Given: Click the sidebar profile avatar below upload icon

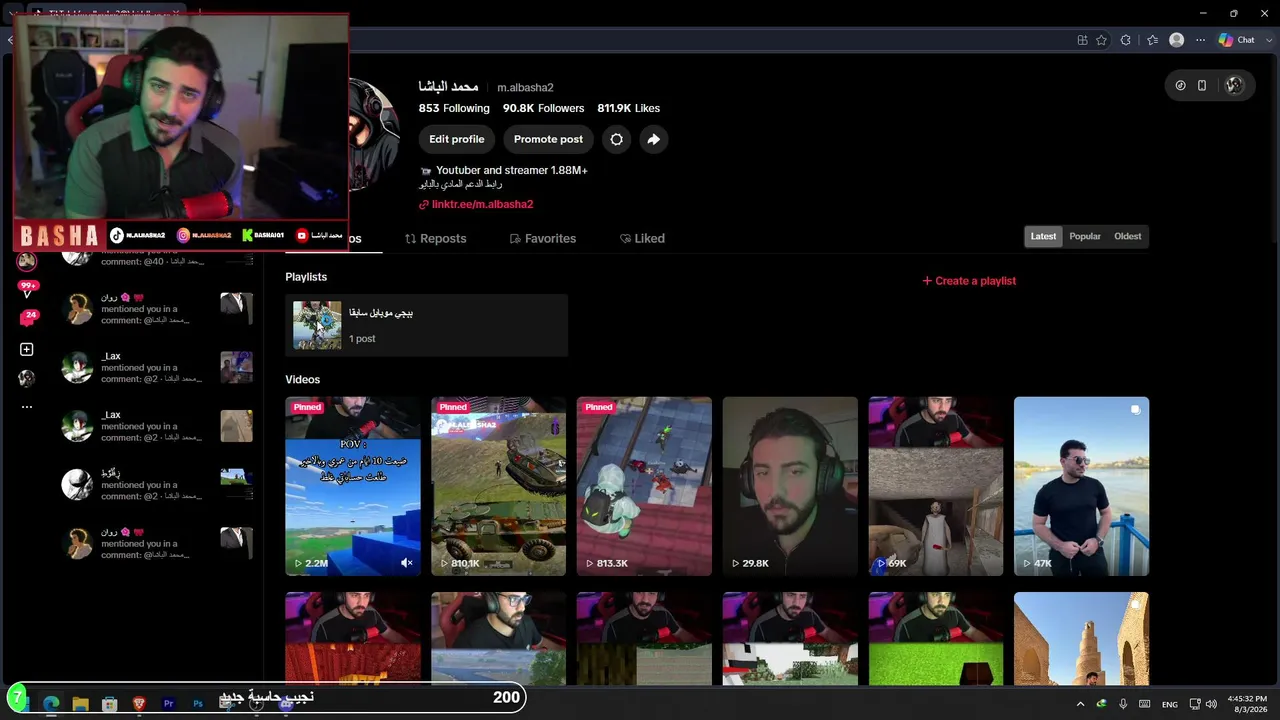Looking at the screenshot, I should (x=27, y=378).
